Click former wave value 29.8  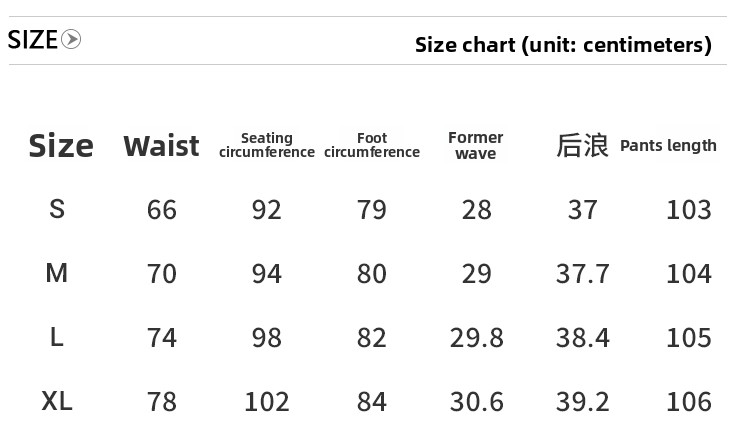(x=477, y=338)
